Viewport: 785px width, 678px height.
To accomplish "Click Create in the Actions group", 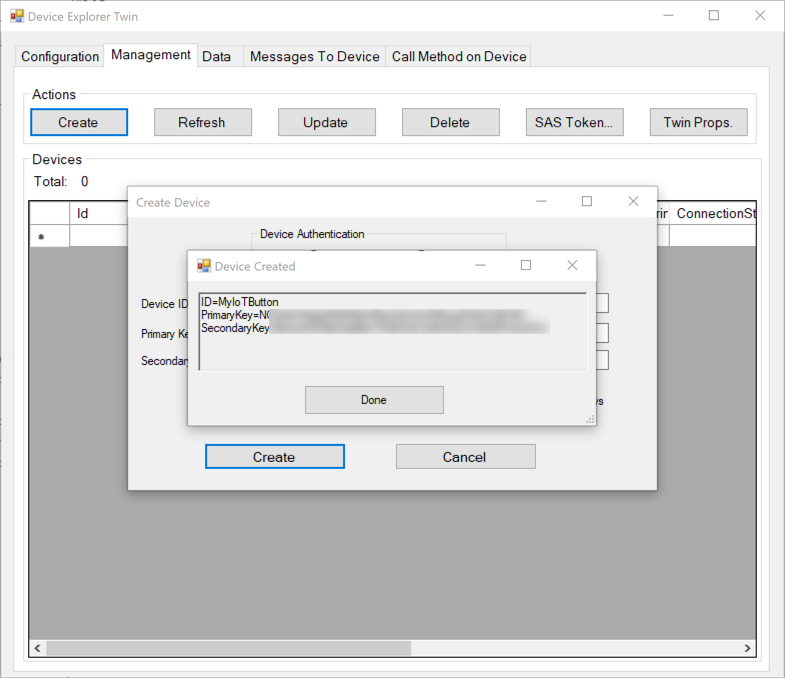I will pyautogui.click(x=79, y=122).
